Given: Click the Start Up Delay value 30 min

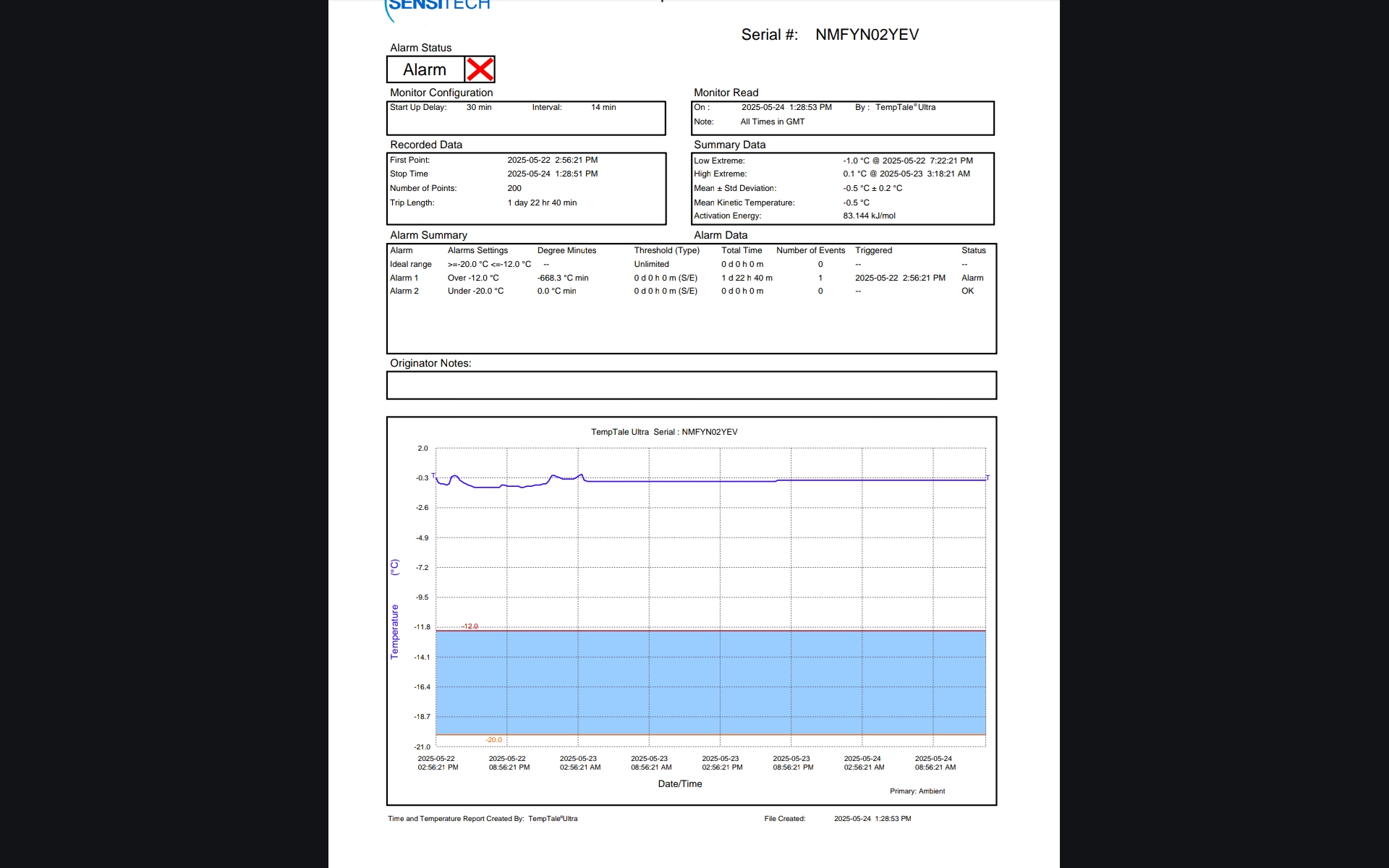Looking at the screenshot, I should pyautogui.click(x=479, y=107).
